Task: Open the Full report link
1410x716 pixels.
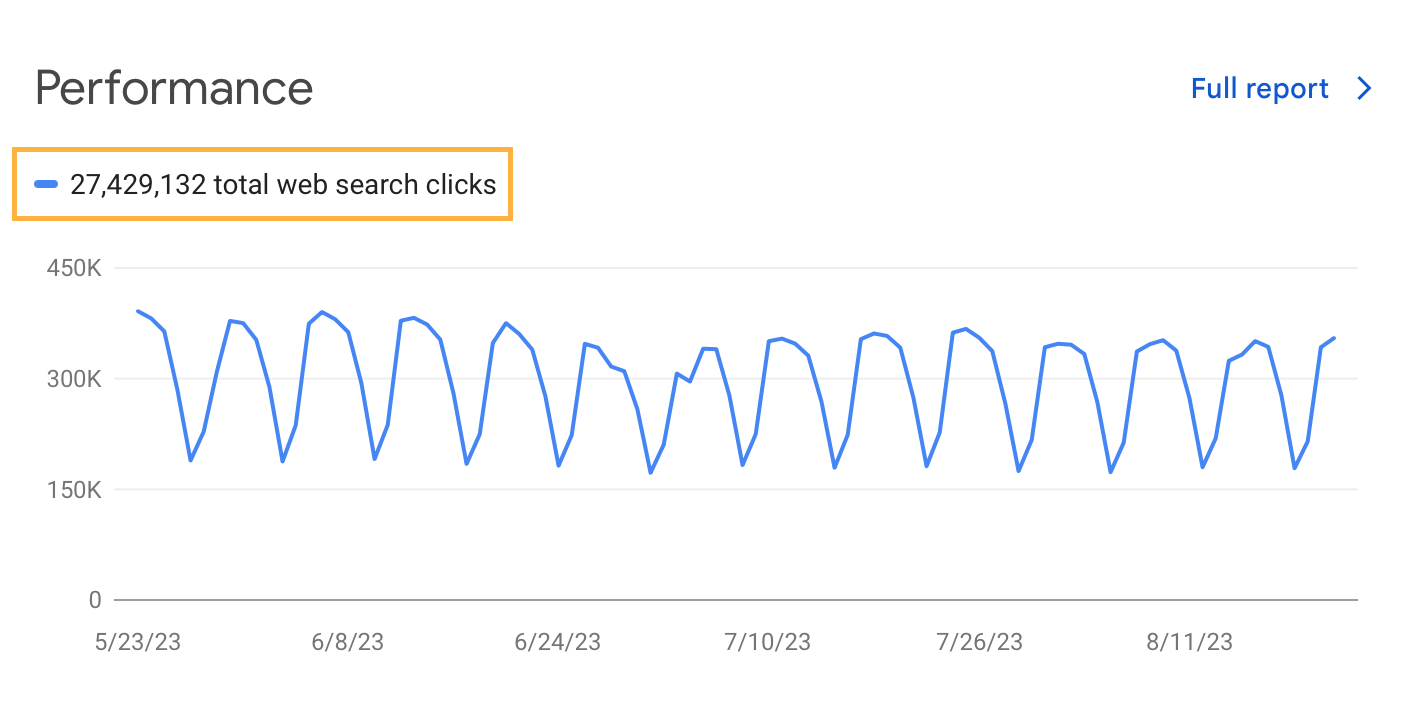Action: coord(1259,89)
